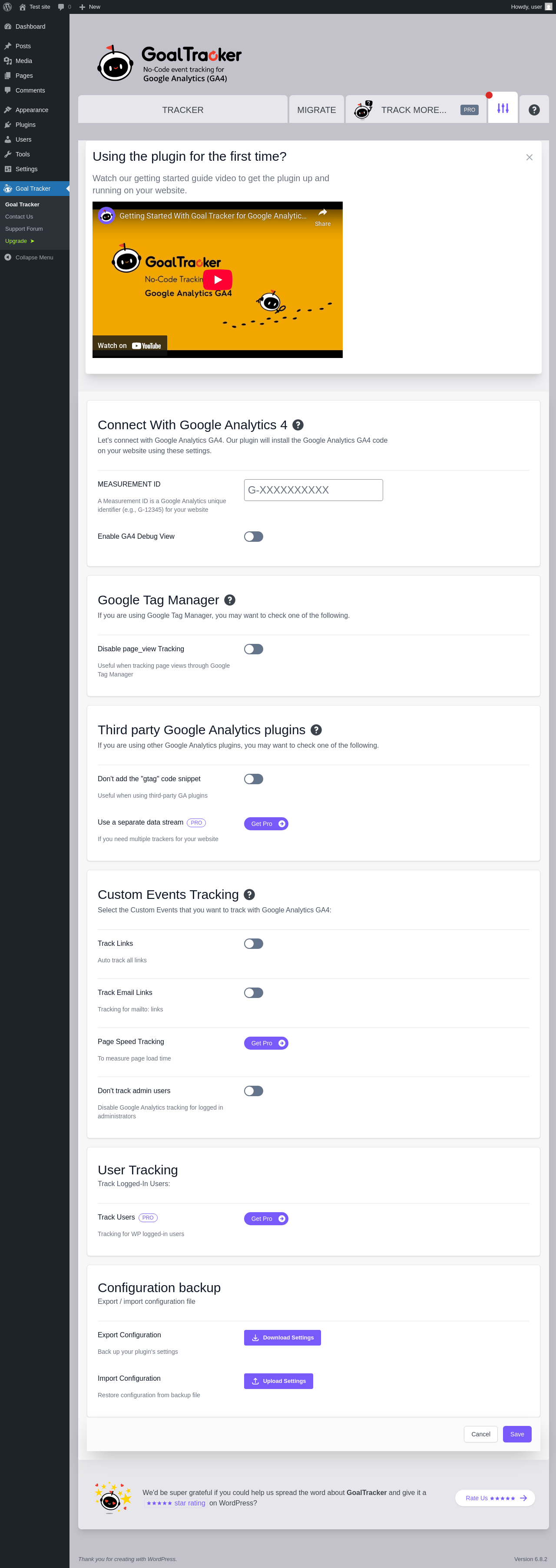Click the help question mark tab

click(x=533, y=109)
